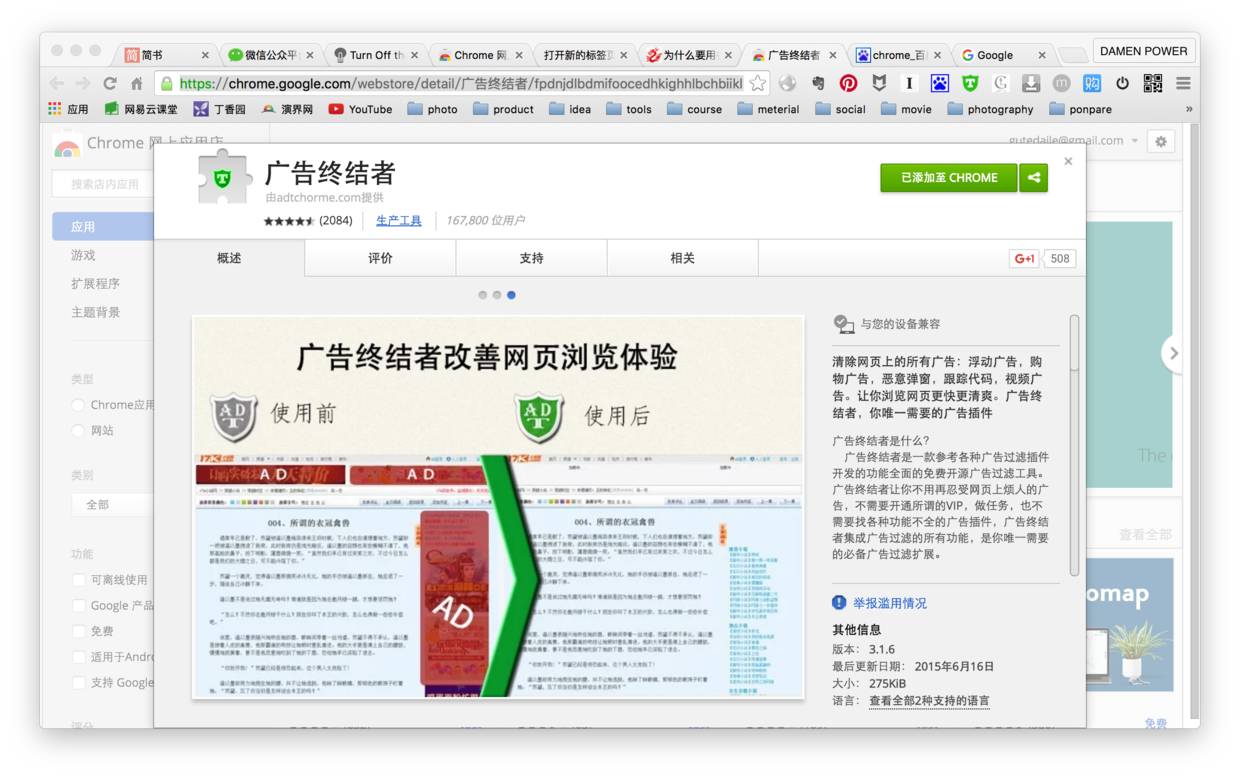Image resolution: width=1240 pixels, height=776 pixels.
Task: Open the account email dropdown arrow
Action: point(1135,141)
